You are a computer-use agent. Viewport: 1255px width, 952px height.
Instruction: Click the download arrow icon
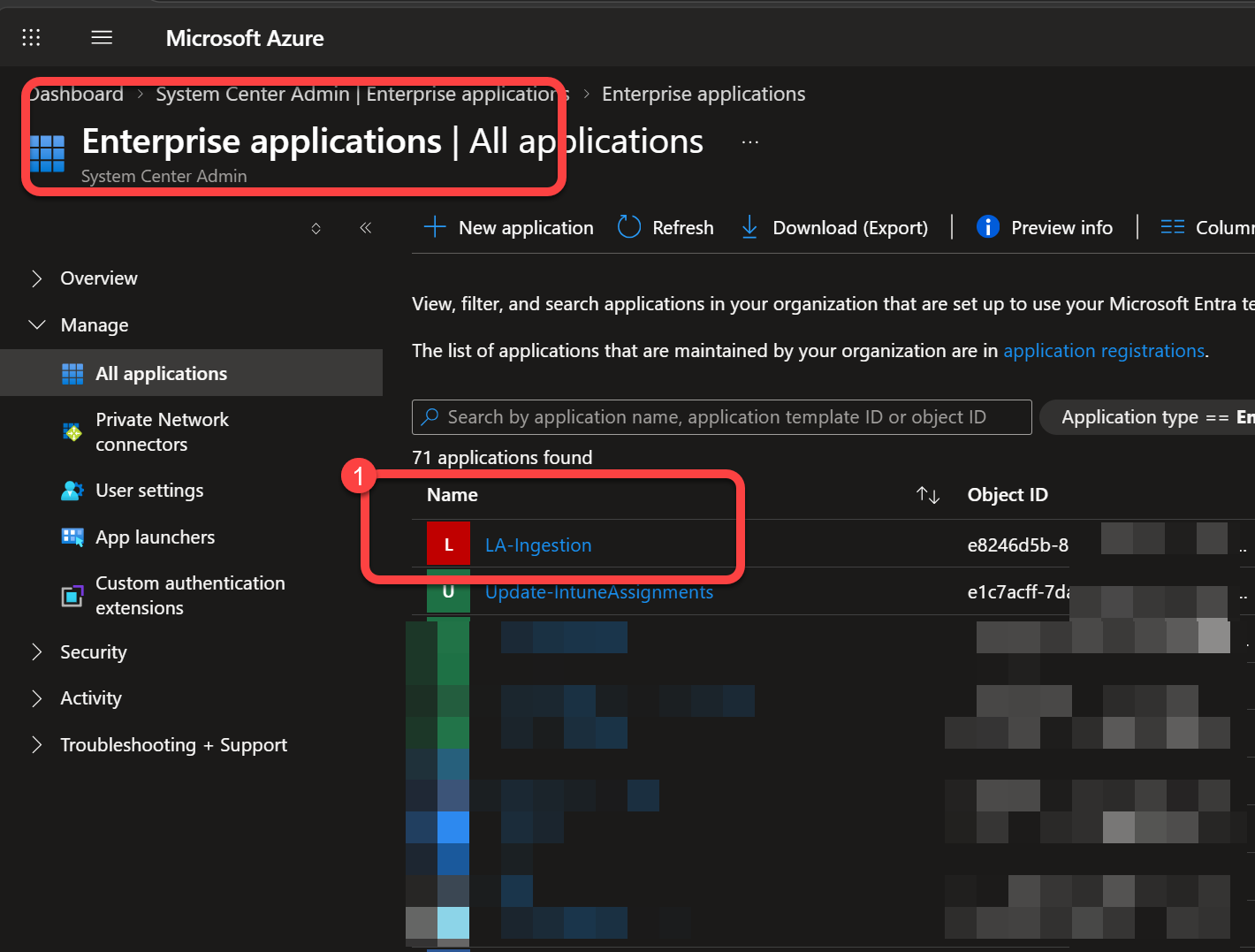pyautogui.click(x=749, y=227)
